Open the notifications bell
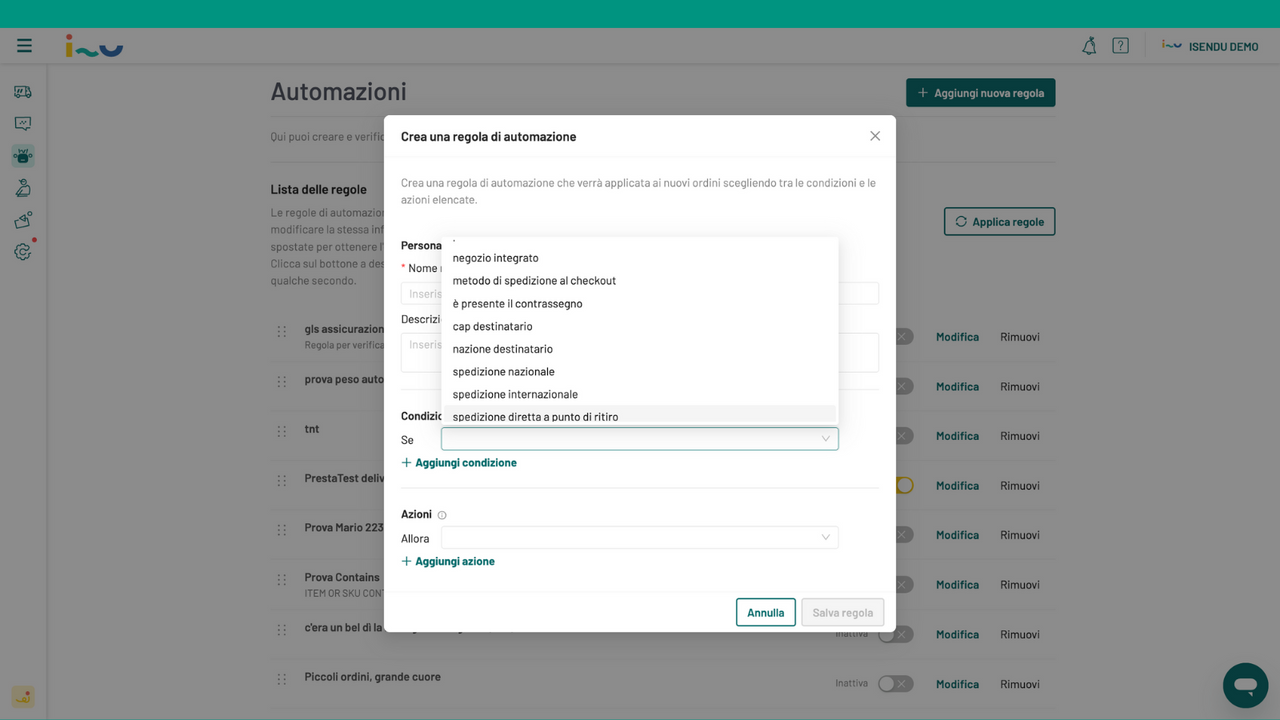 [x=1089, y=46]
